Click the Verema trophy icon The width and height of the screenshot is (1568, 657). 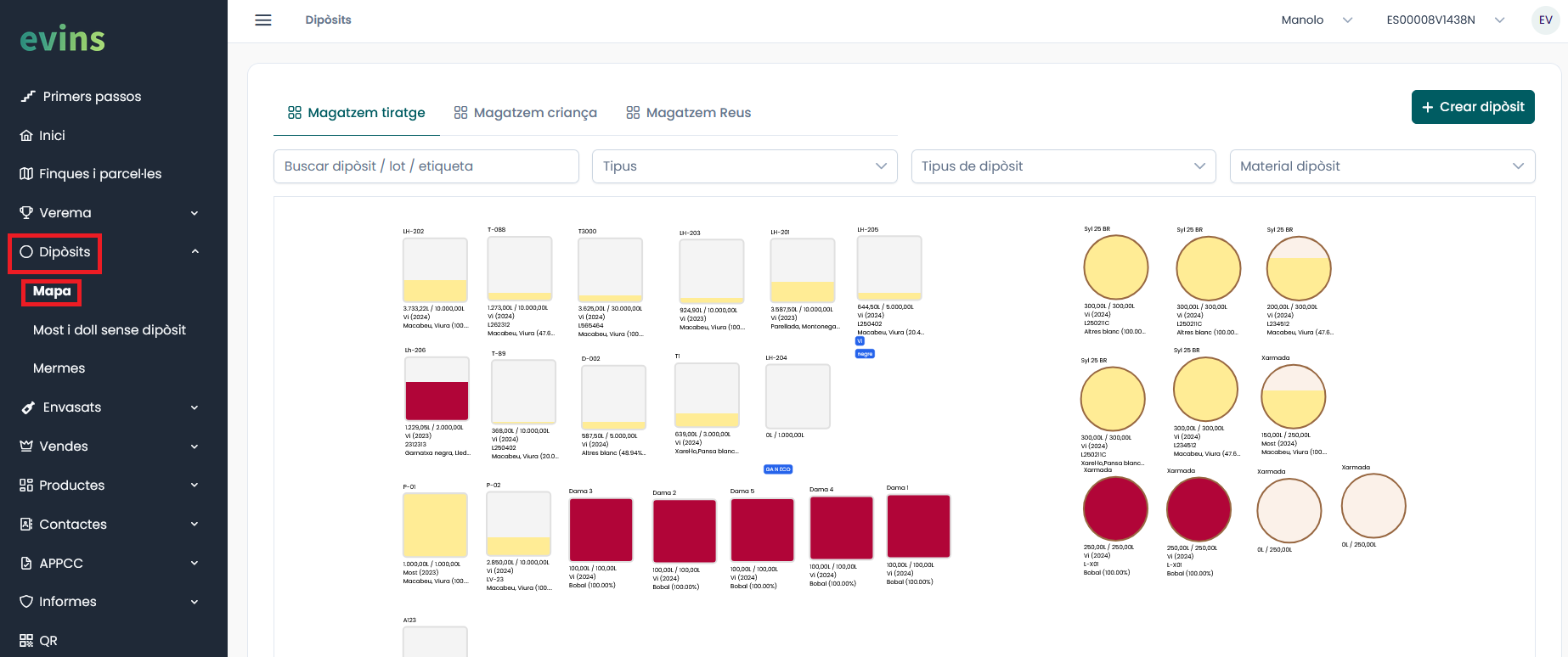[26, 212]
